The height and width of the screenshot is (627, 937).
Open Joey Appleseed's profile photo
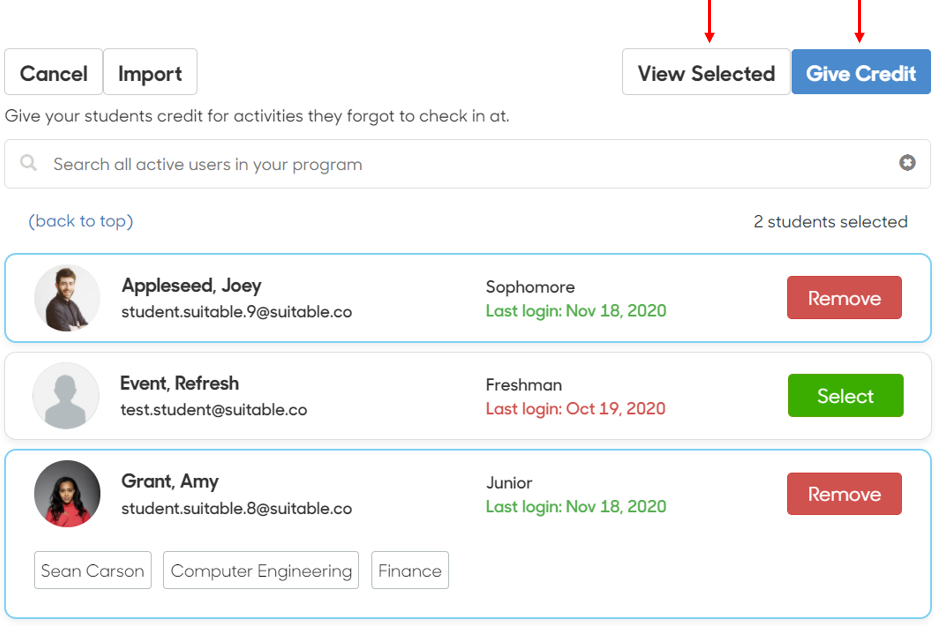click(x=67, y=298)
